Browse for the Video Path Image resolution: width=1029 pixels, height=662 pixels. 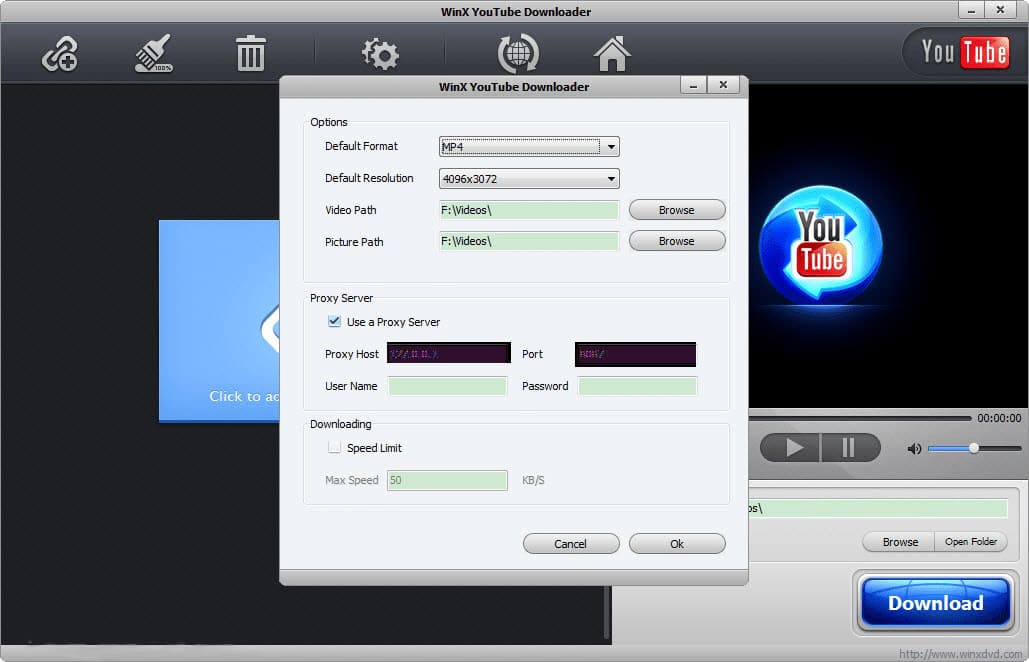click(677, 210)
